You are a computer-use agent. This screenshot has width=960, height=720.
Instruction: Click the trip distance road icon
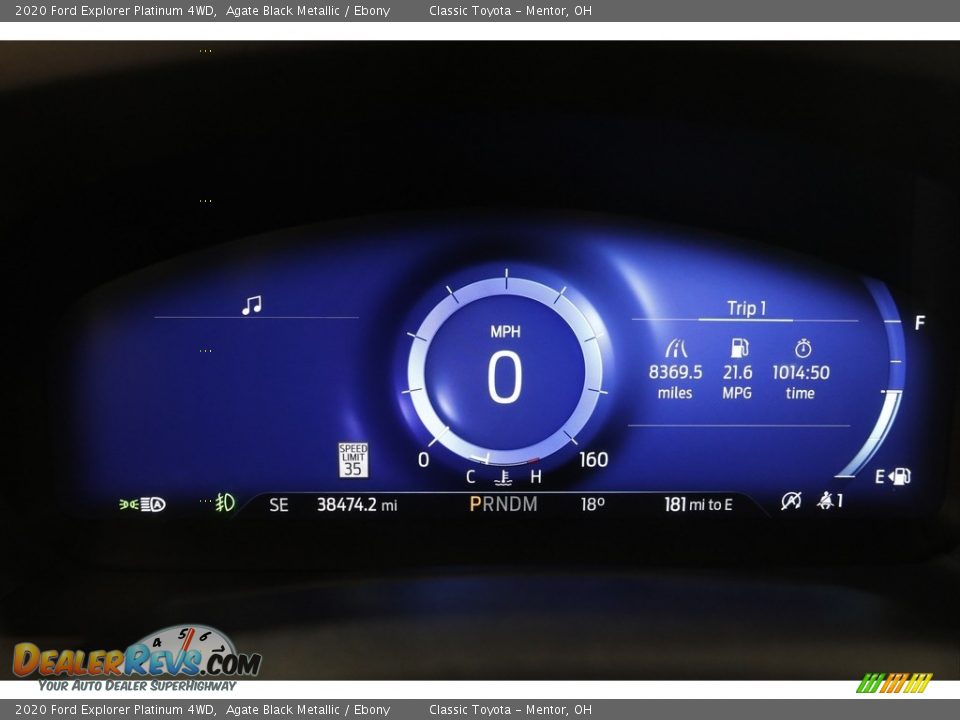(x=676, y=348)
